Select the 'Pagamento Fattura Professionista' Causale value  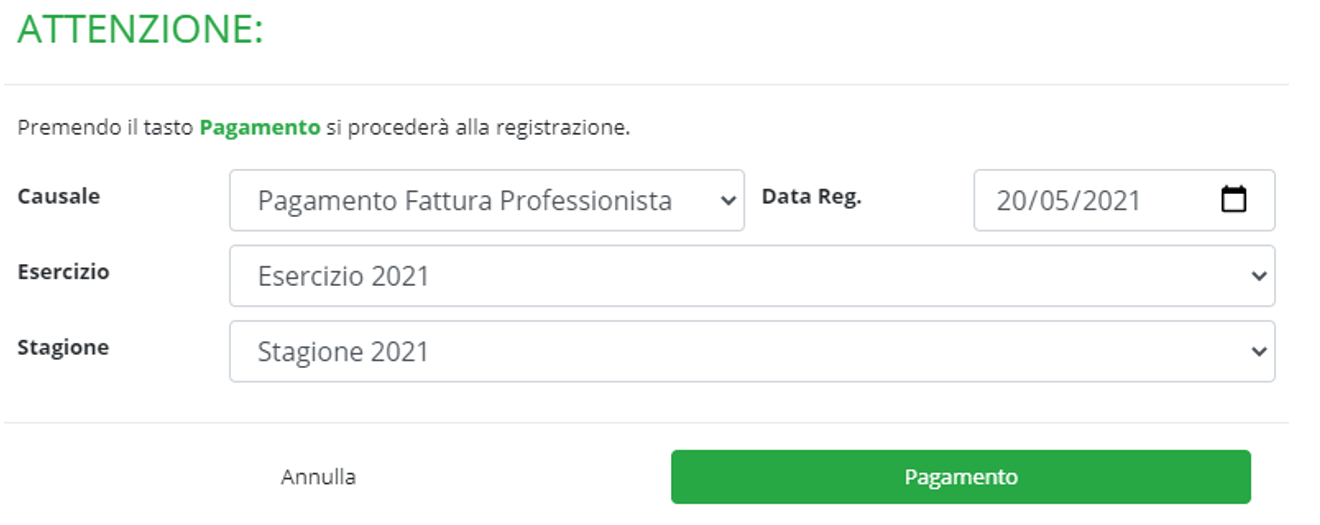click(465, 200)
